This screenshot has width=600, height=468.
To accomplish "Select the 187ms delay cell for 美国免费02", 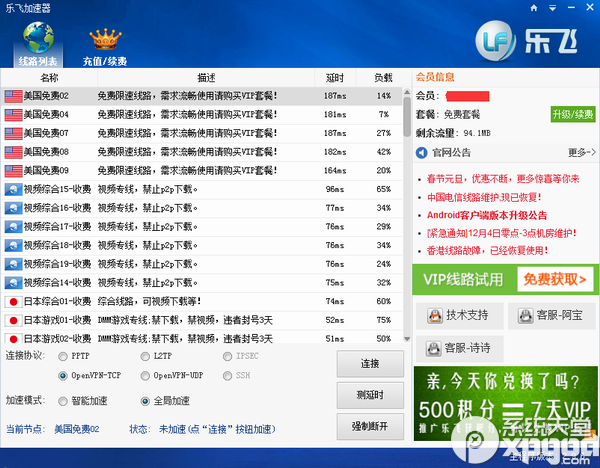I will click(x=335, y=96).
